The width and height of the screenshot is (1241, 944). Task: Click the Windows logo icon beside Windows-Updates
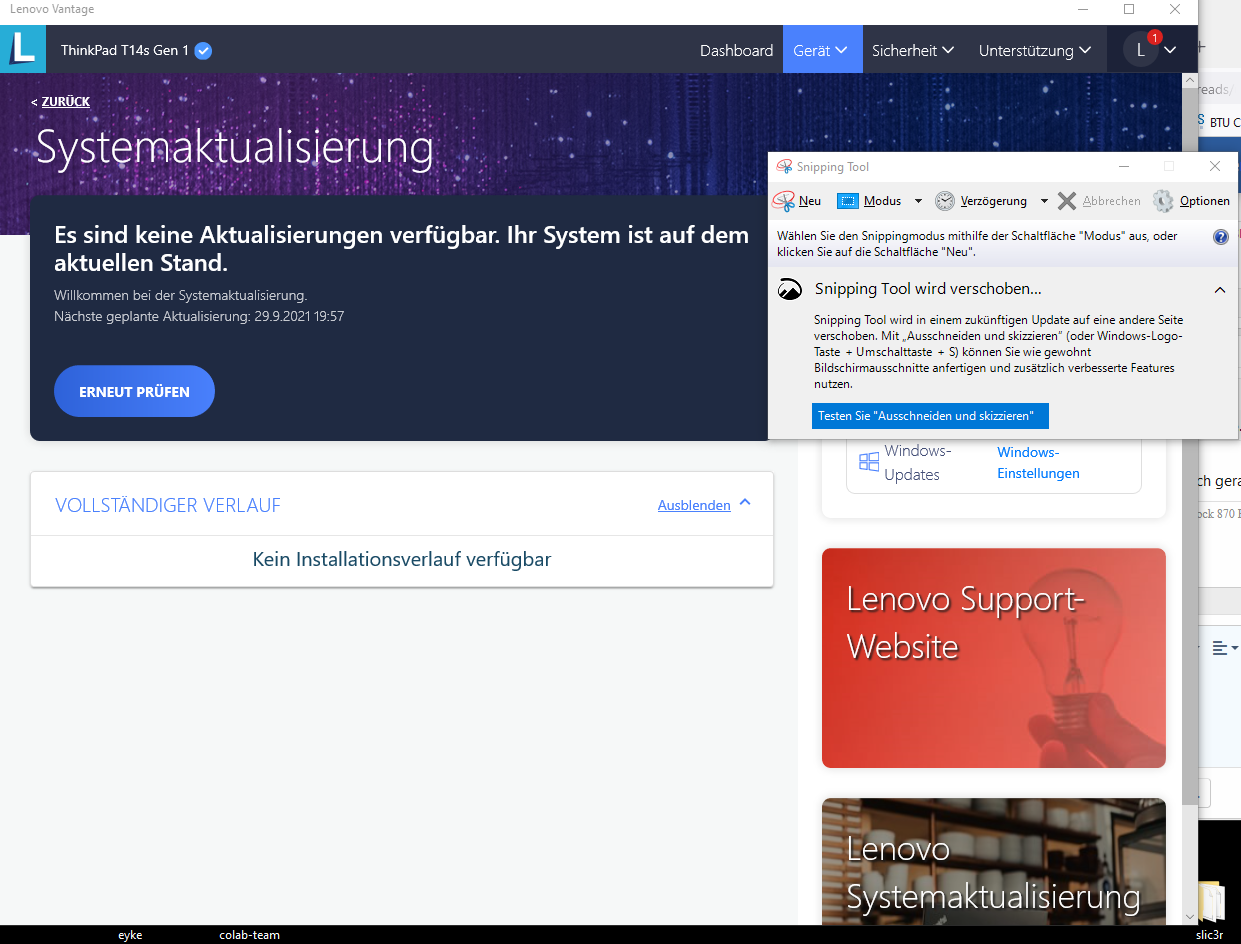tap(869, 462)
